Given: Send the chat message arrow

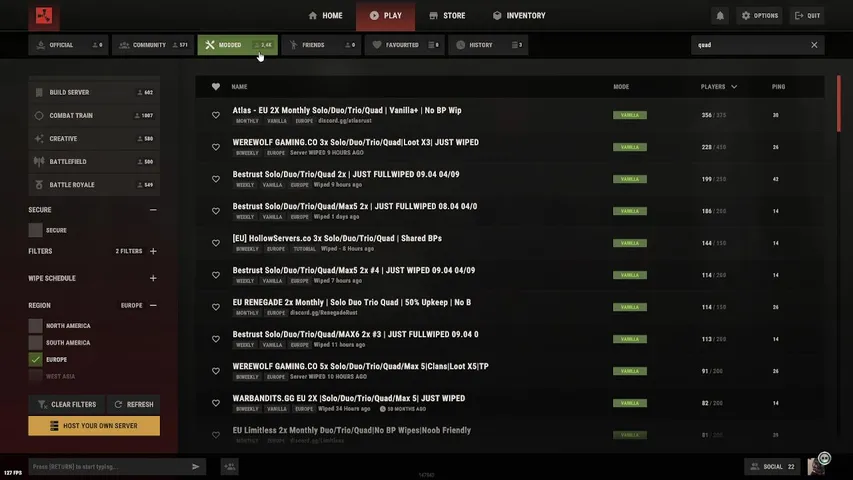Looking at the screenshot, I should pyautogui.click(x=196, y=466).
